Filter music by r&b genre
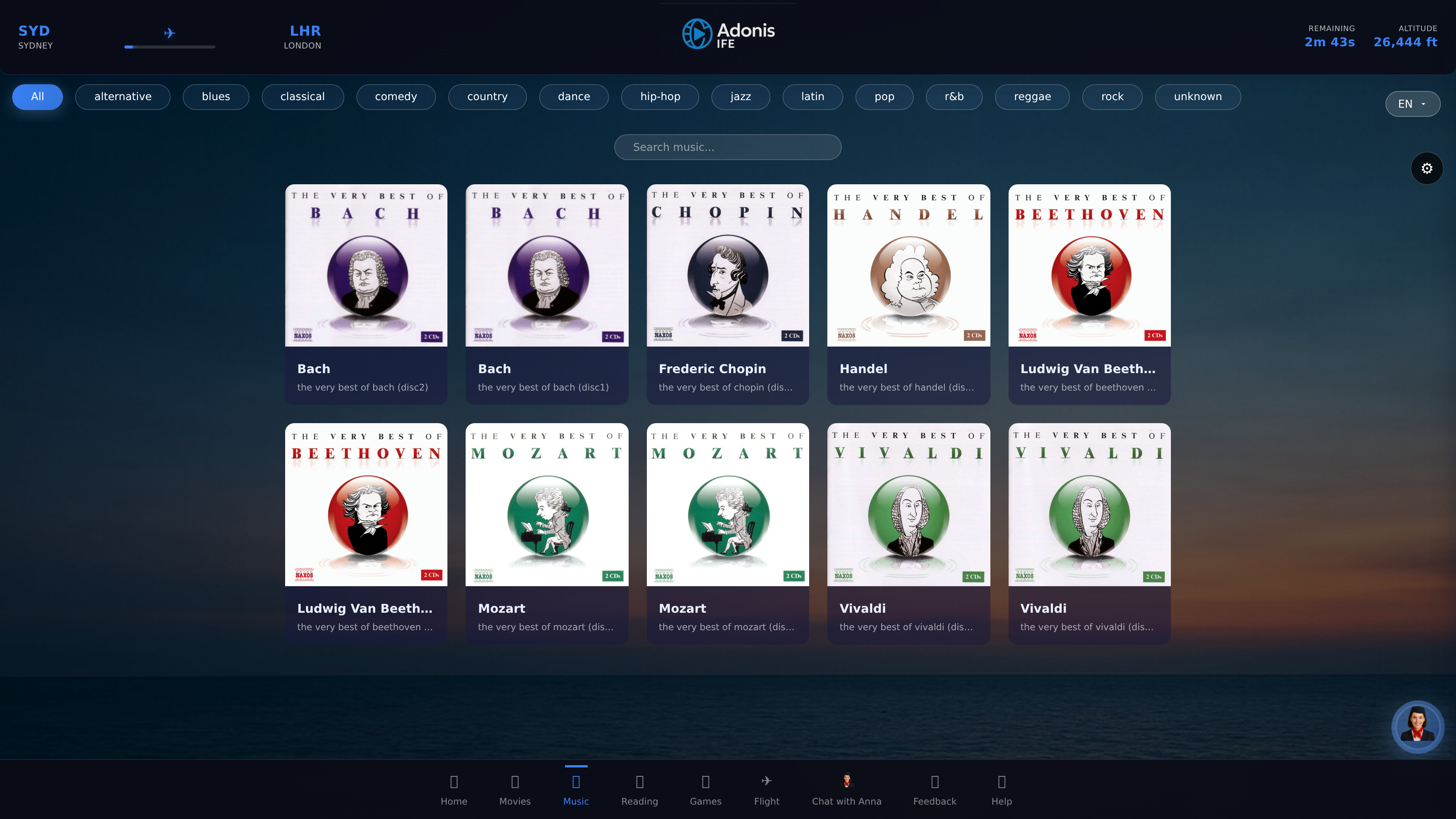1456x819 pixels. tap(954, 97)
